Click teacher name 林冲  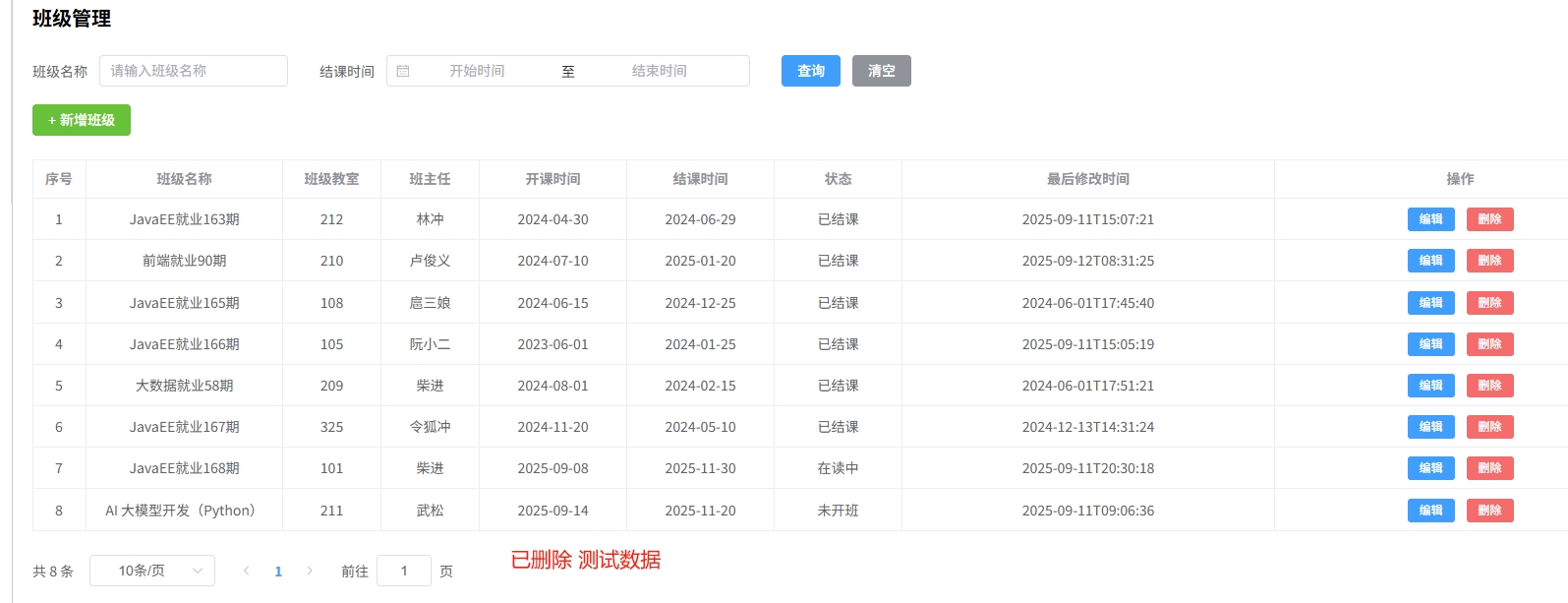[431, 219]
